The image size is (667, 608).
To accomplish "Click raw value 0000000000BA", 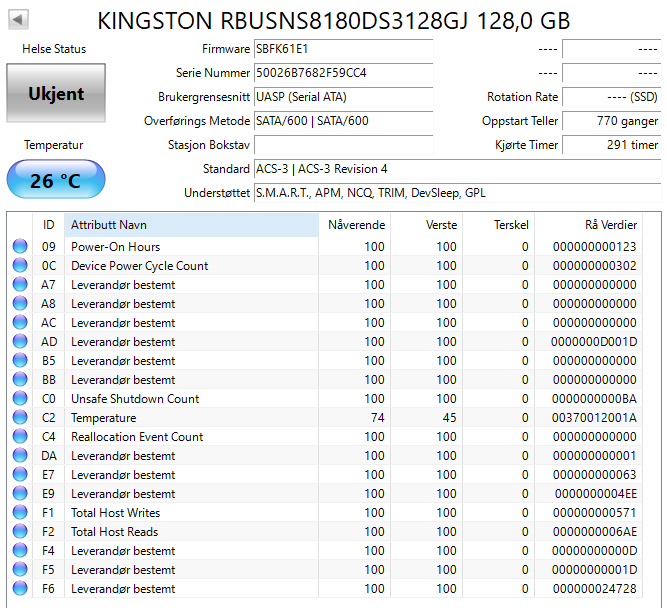I will (594, 399).
